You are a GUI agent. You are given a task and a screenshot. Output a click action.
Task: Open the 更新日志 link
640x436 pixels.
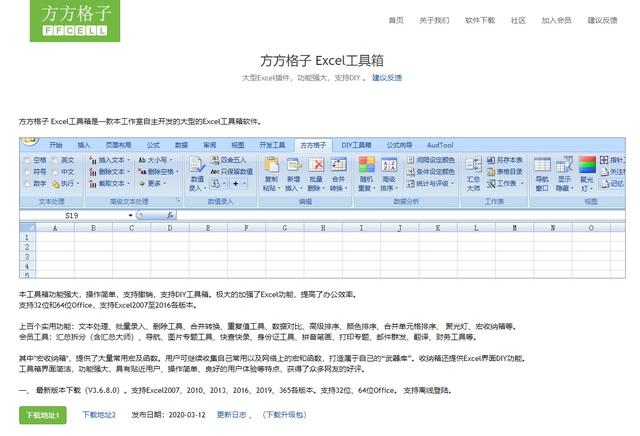coord(231,415)
